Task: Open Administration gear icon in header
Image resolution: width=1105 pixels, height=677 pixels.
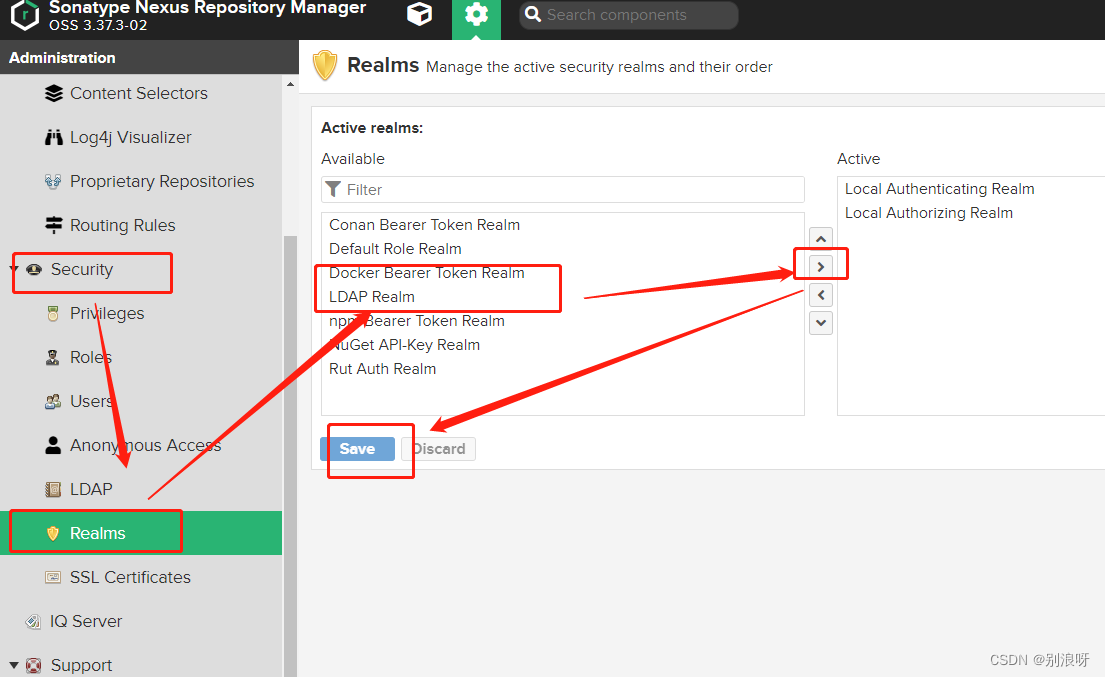Action: click(476, 14)
